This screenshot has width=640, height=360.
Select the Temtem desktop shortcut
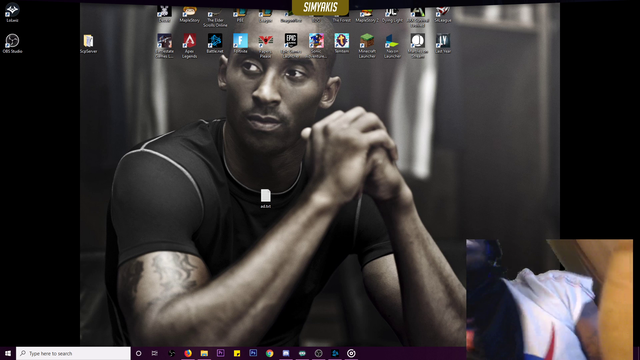342,44
